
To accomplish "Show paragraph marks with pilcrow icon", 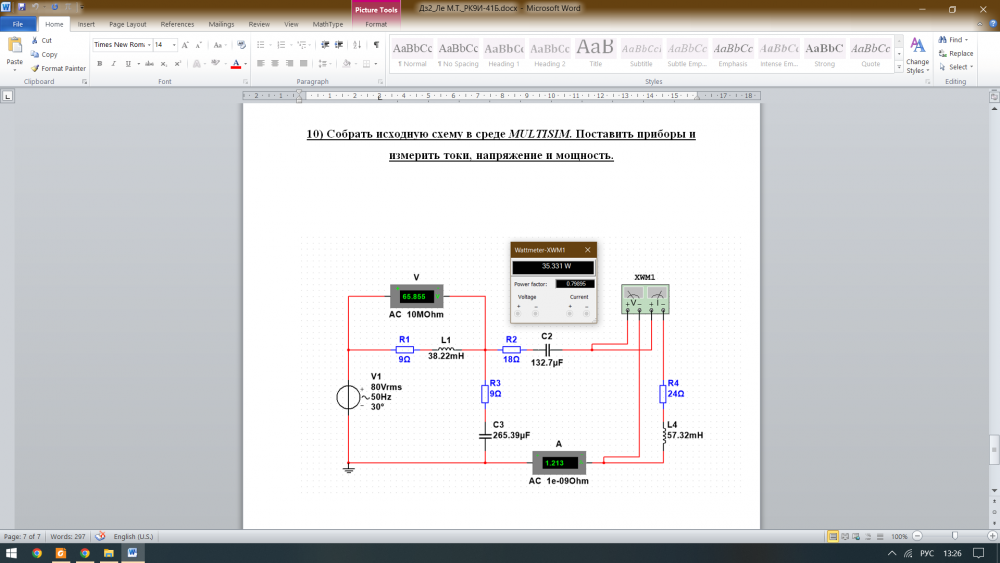I will pos(376,45).
